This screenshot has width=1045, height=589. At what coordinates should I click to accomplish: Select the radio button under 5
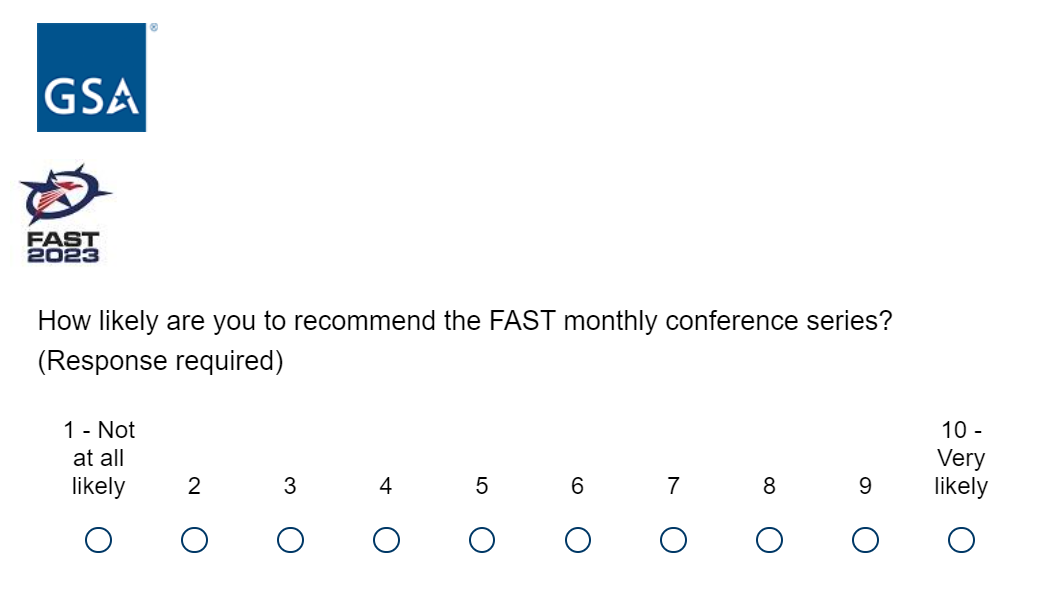point(482,540)
